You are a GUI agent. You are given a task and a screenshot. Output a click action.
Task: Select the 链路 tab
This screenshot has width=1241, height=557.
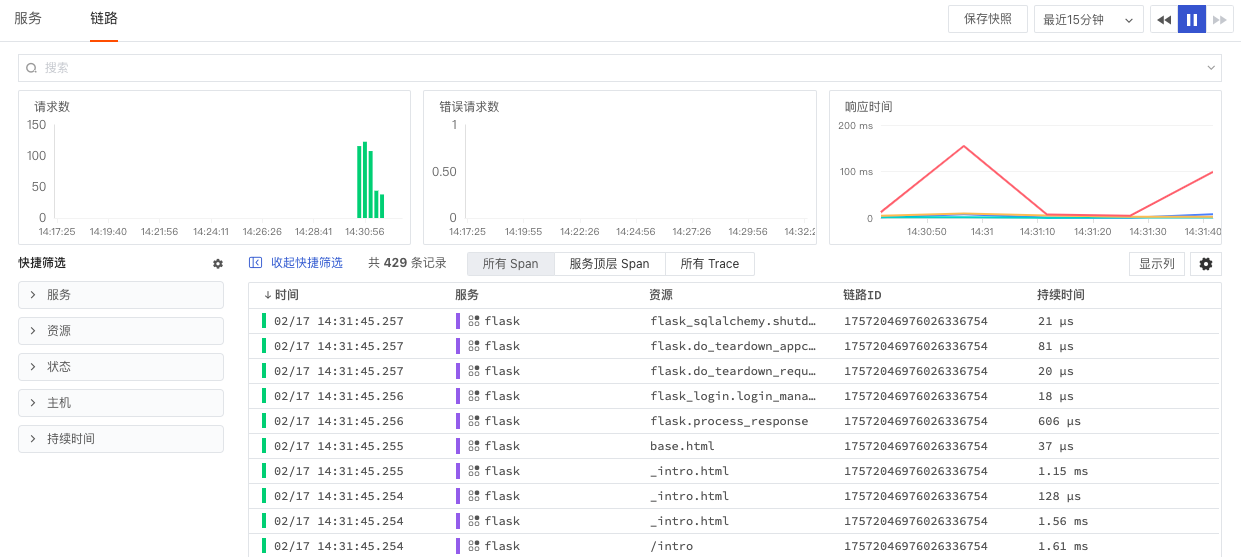[104, 18]
